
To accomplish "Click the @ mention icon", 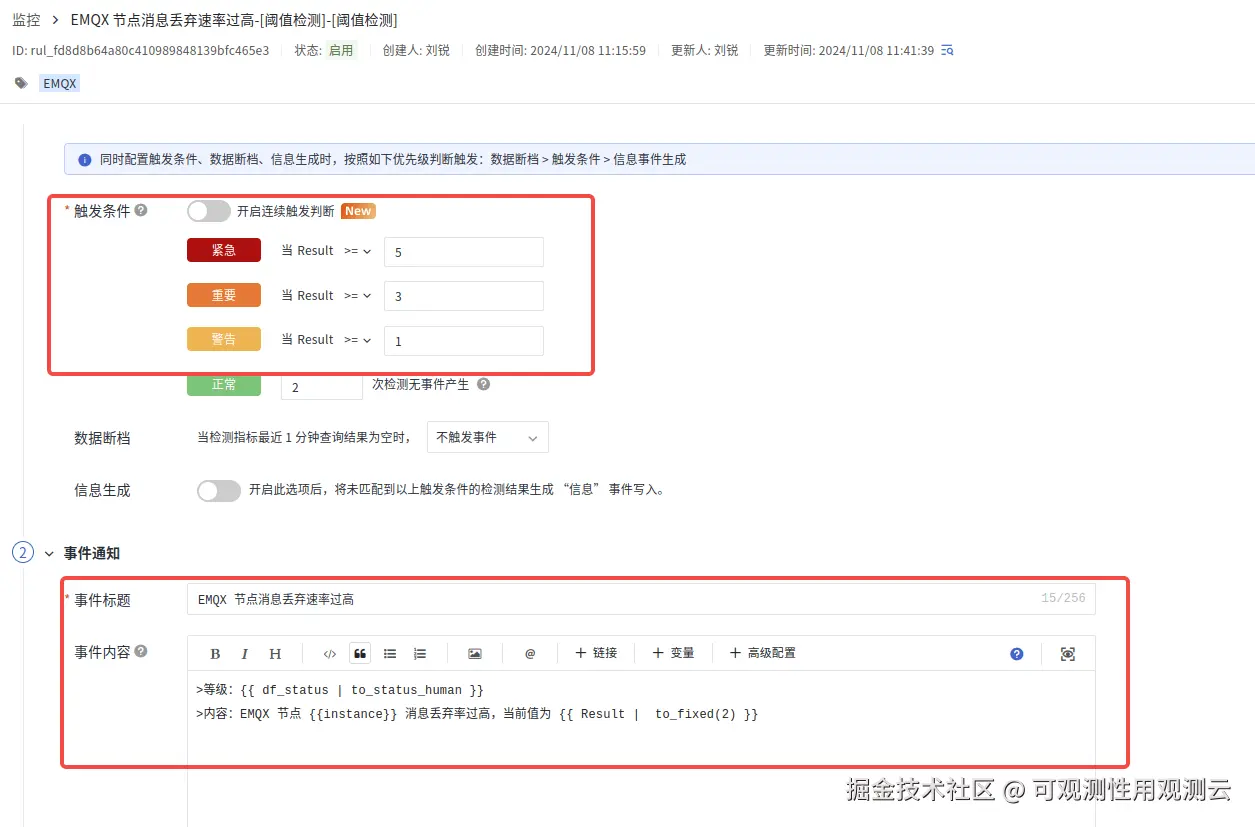I will [x=530, y=654].
